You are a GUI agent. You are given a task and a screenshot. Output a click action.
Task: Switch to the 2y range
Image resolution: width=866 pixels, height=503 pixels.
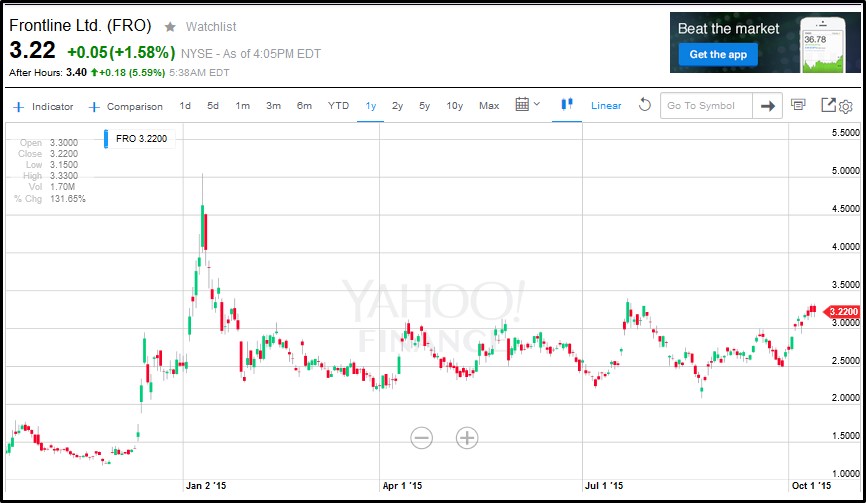(x=397, y=105)
